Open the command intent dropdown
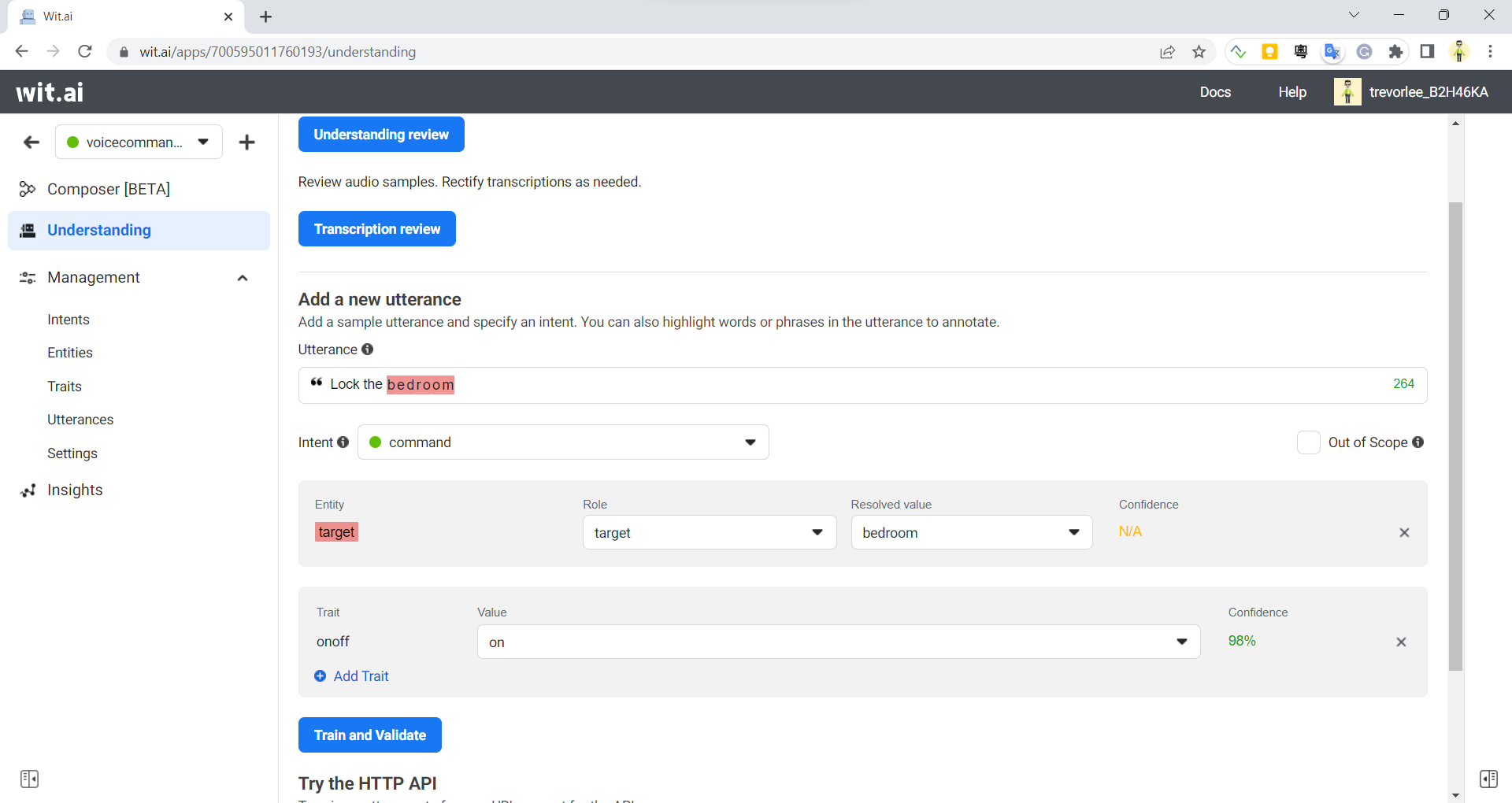Viewport: 1512px width, 803px height. 563,442
